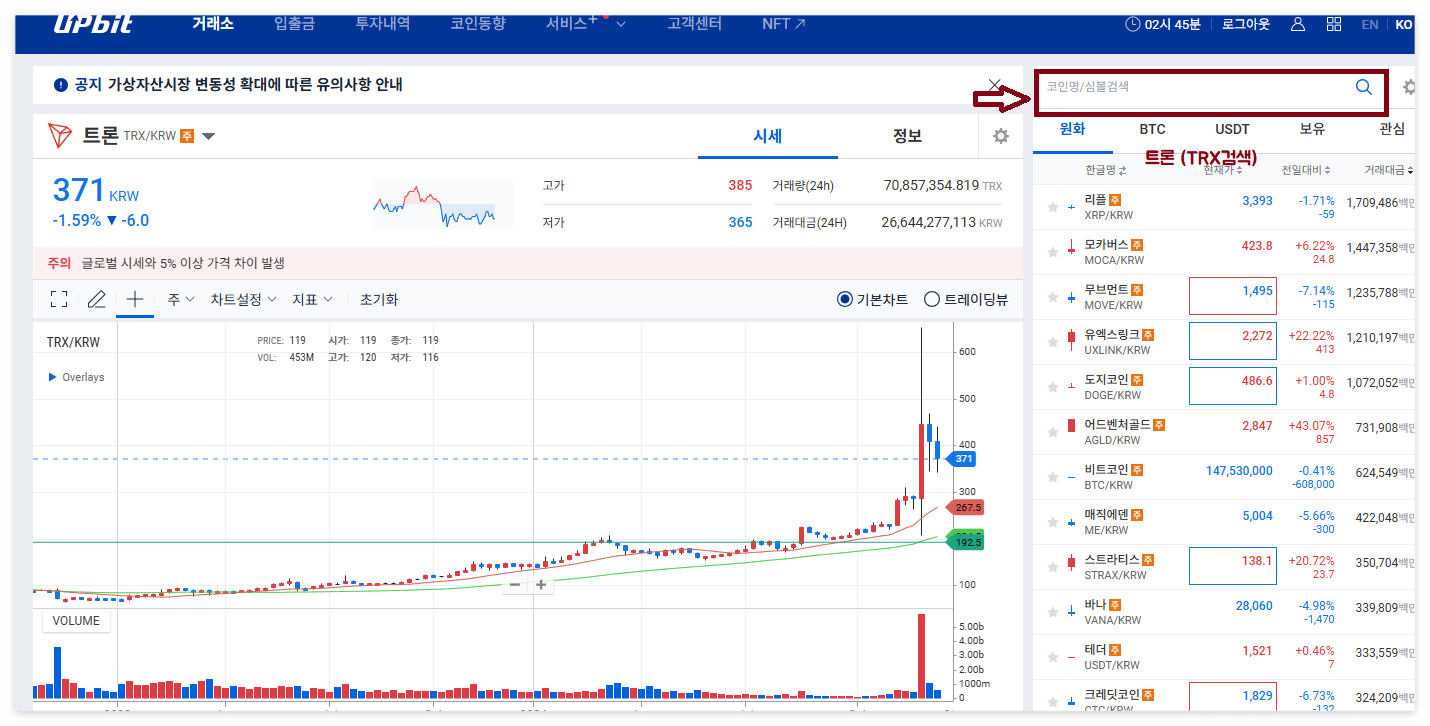The image size is (1430, 726).
Task: Open the gear icon right of the search bar
Action: click(x=1409, y=88)
